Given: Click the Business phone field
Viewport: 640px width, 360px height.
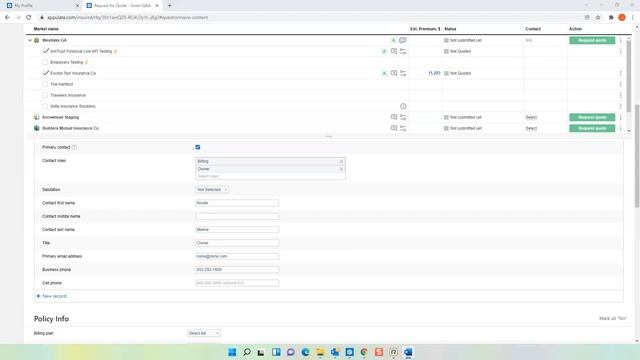Looking at the screenshot, I should tap(237, 270).
